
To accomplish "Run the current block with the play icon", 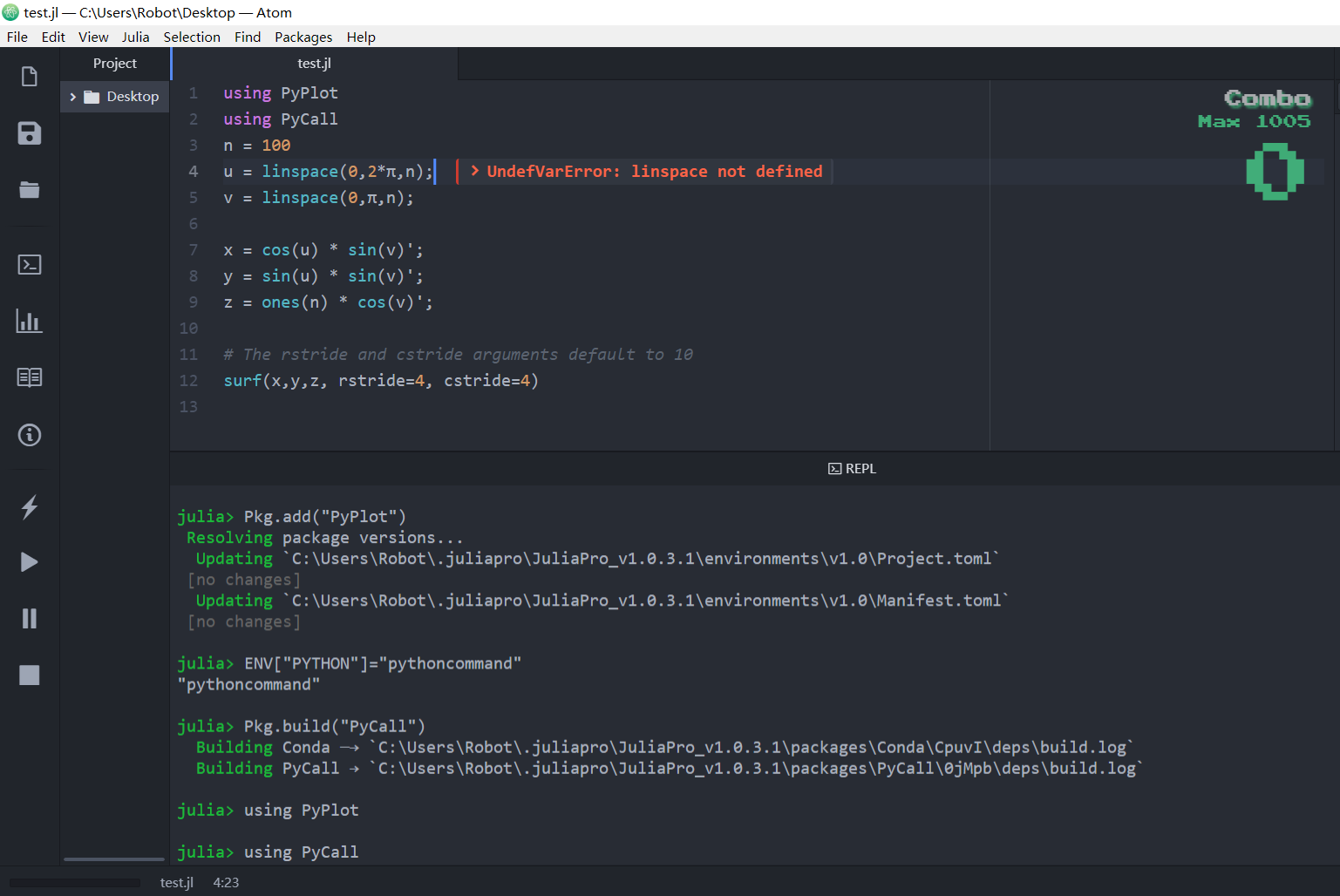I will (x=29, y=561).
